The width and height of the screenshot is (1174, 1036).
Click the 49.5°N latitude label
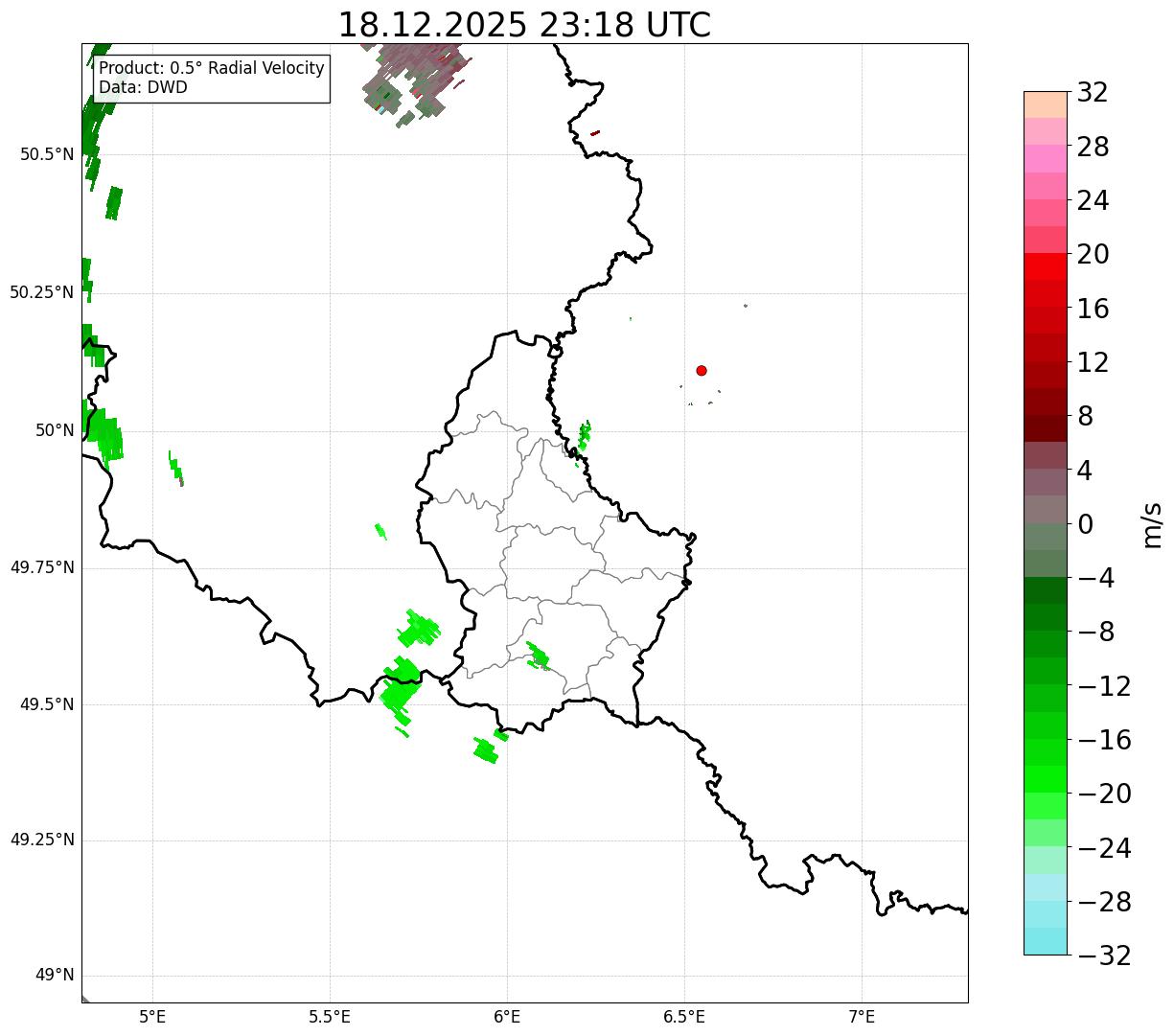pos(46,704)
